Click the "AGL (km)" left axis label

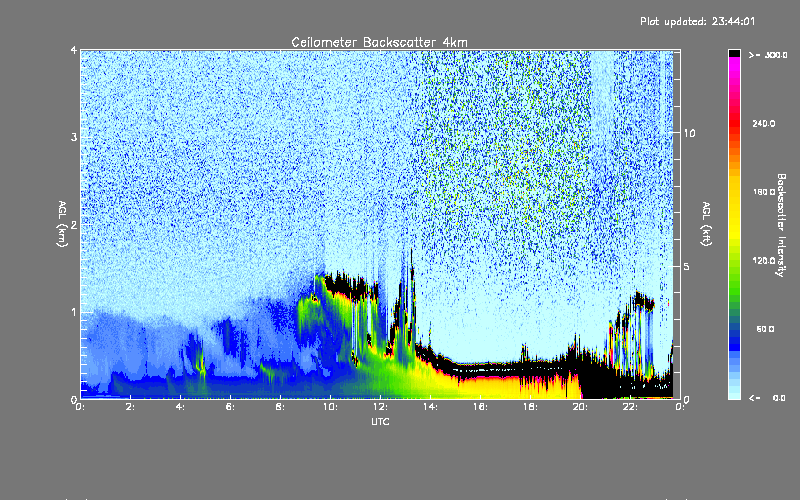pyautogui.click(x=62, y=224)
